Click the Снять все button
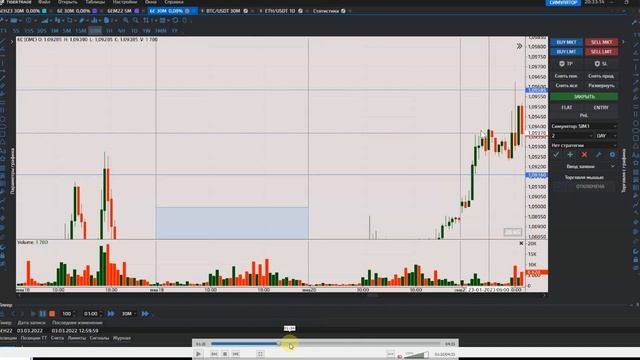Image resolution: width=640 pixels, height=360 pixels. (x=566, y=86)
